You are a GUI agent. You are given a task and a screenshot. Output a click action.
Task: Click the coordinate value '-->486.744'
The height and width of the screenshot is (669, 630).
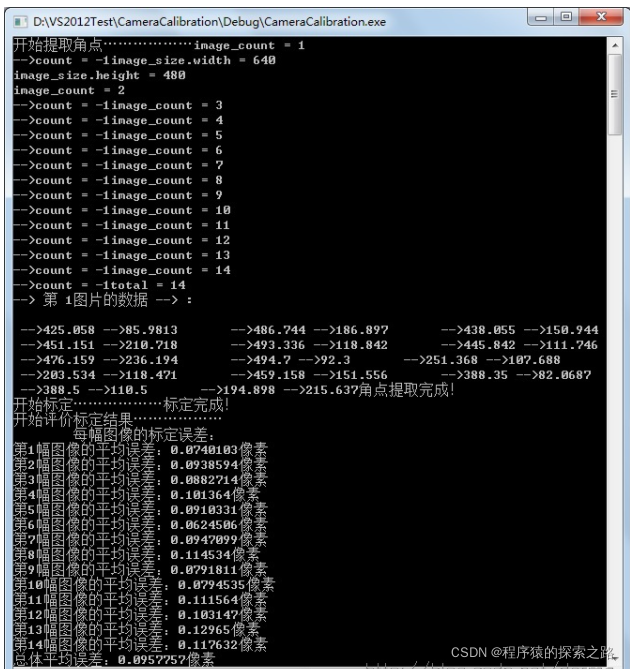268,330
